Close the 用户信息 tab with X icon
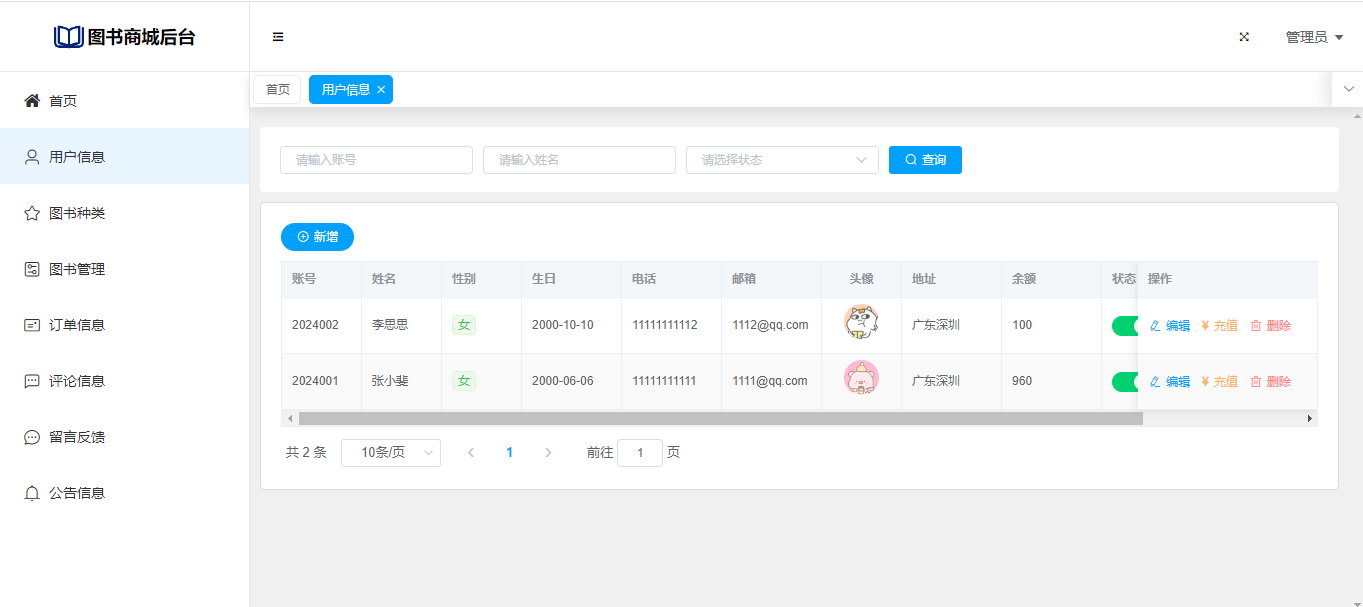 (x=381, y=90)
